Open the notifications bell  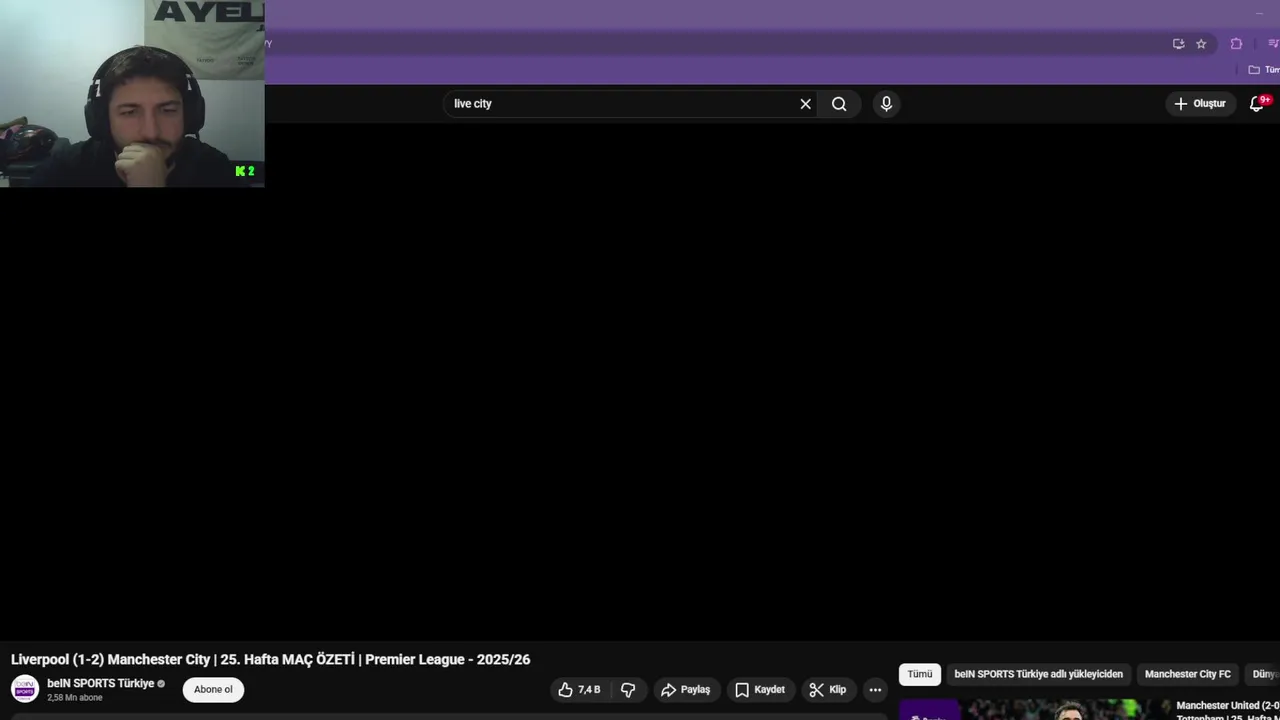coord(1258,104)
